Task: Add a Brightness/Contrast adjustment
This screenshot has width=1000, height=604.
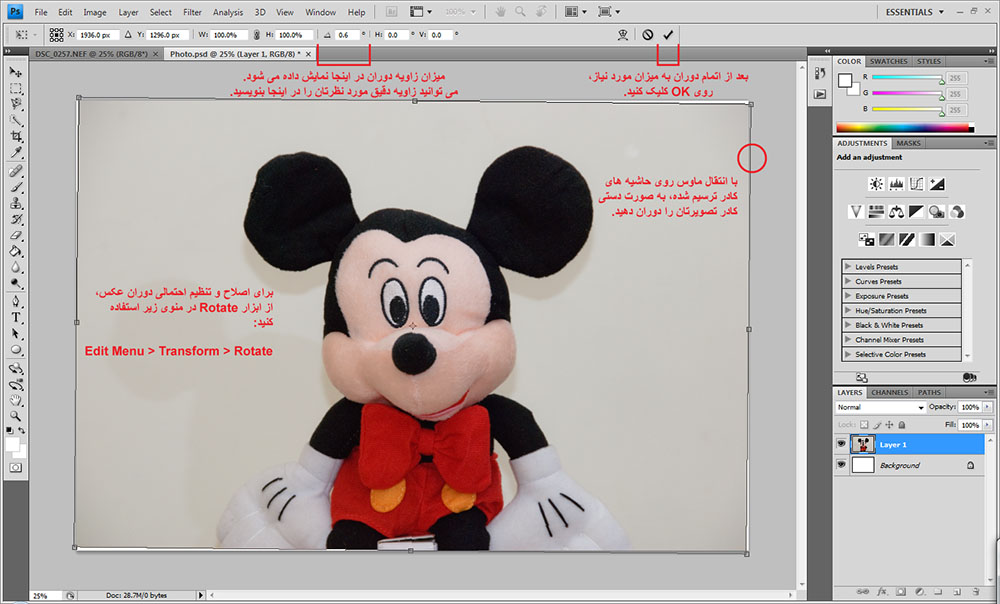Action: tap(876, 184)
